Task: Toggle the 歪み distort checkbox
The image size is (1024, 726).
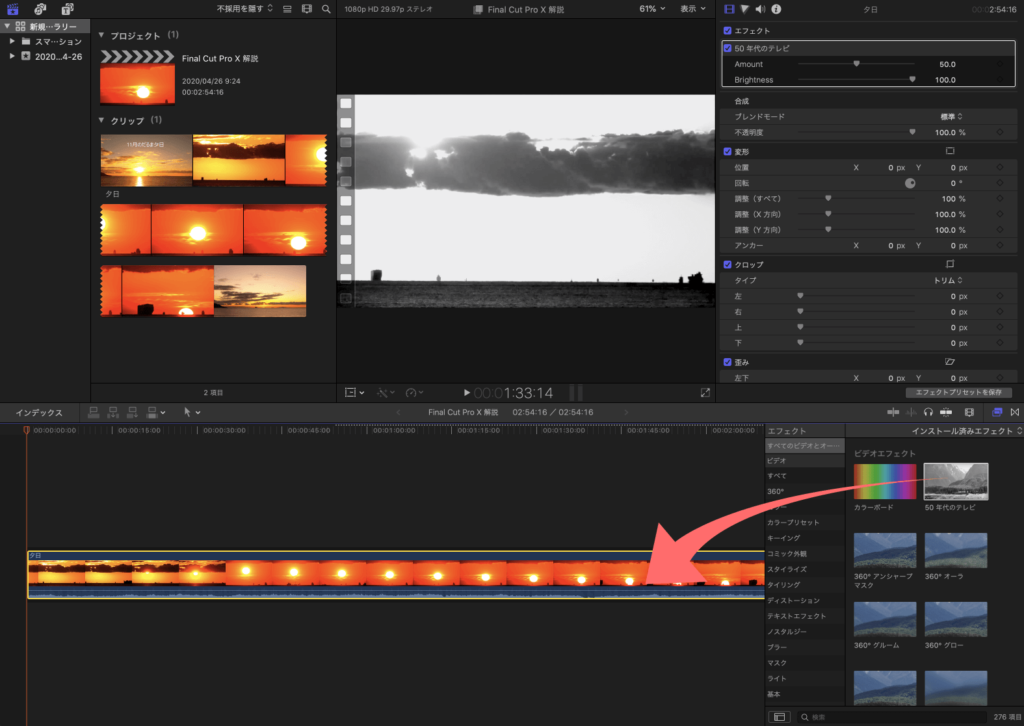Action: [728, 362]
